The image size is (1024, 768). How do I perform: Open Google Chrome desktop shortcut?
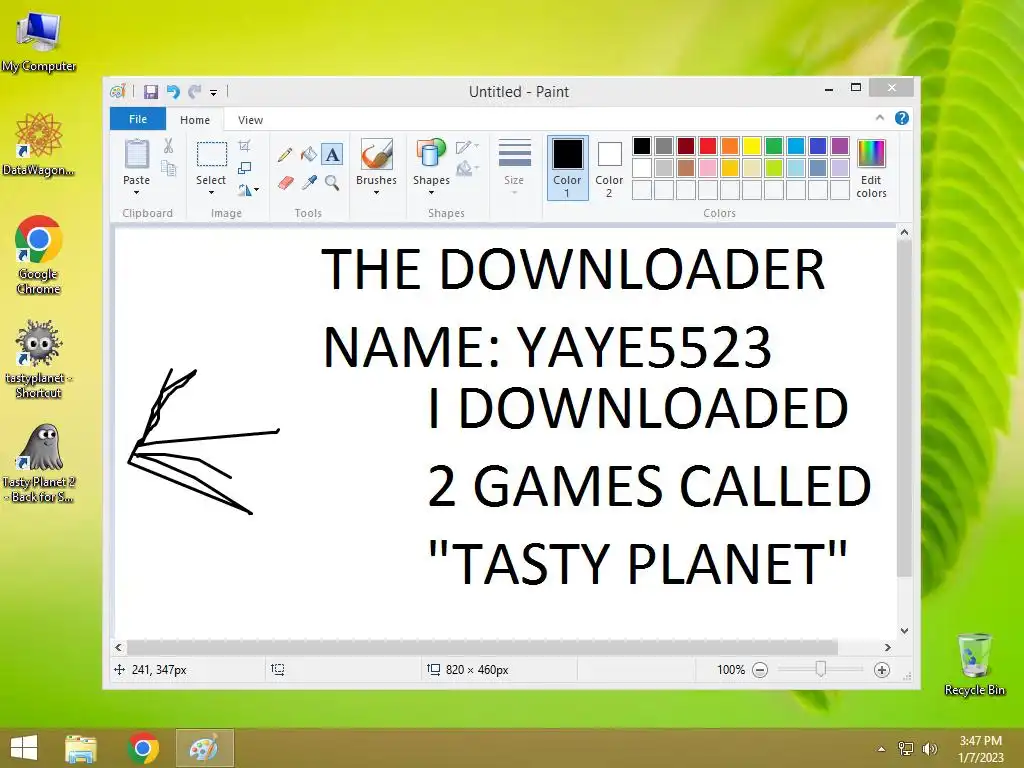(39, 255)
